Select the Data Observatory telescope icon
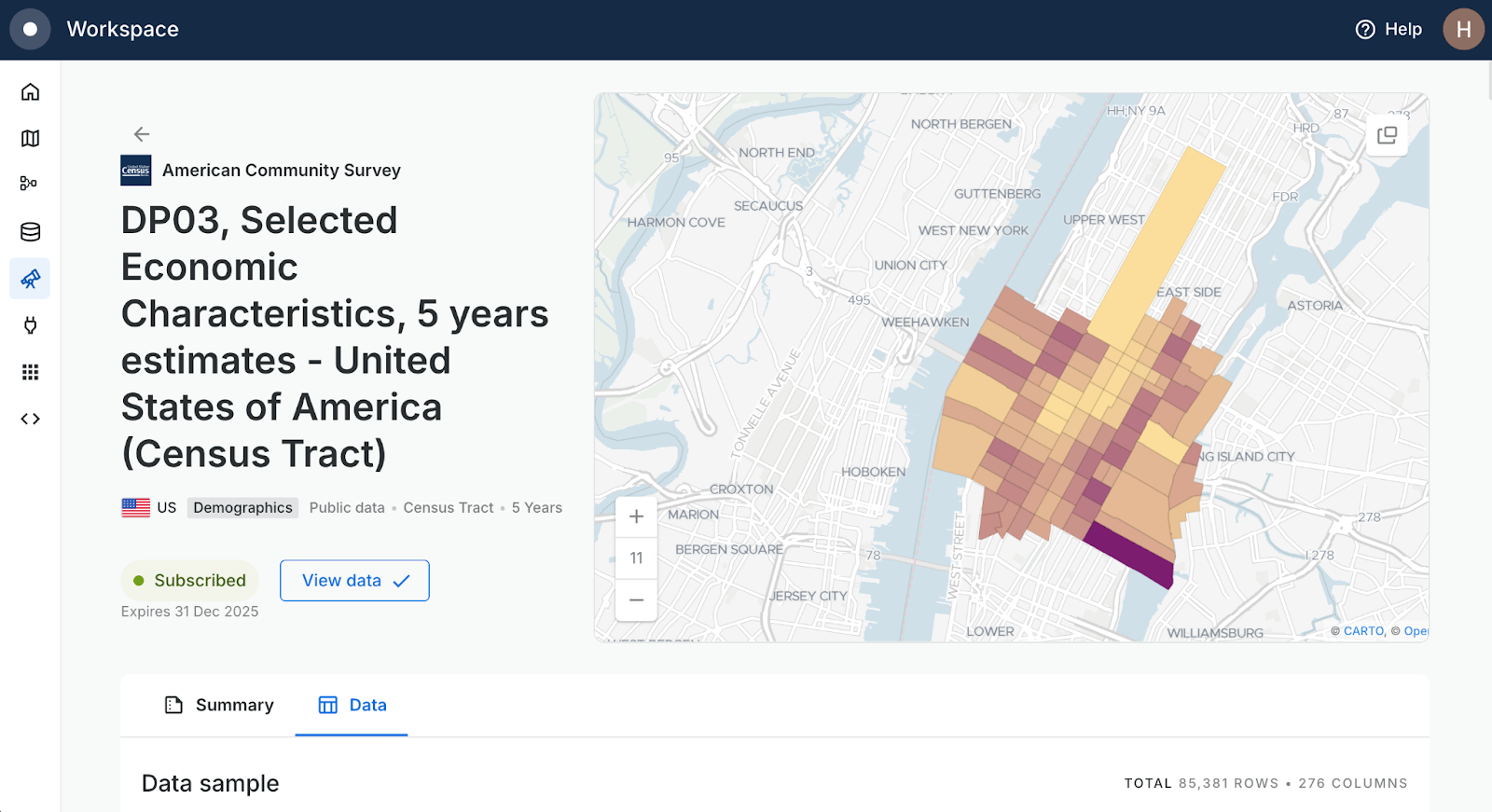The image size is (1492, 812). 30,278
